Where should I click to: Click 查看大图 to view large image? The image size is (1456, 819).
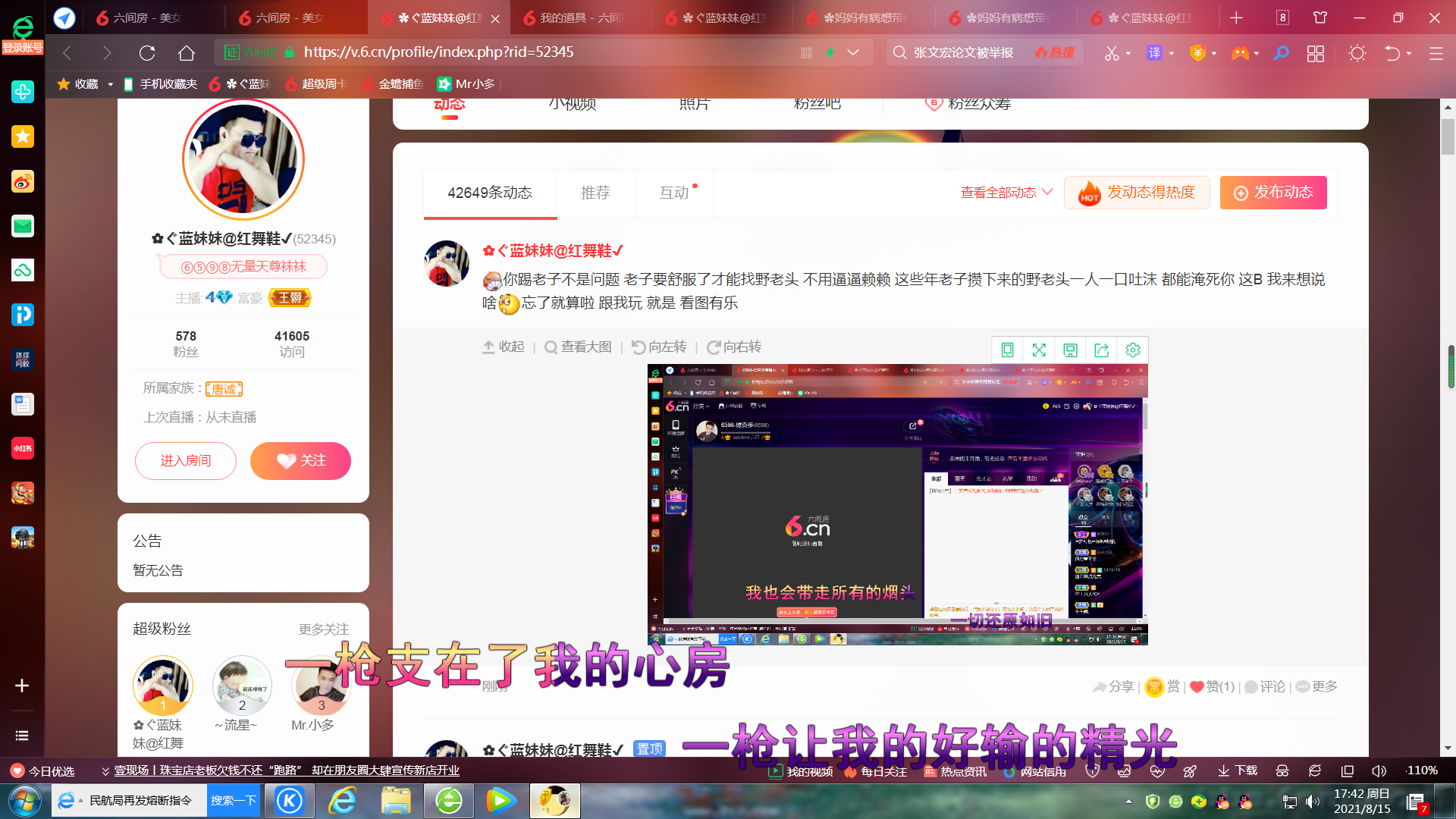tap(578, 347)
